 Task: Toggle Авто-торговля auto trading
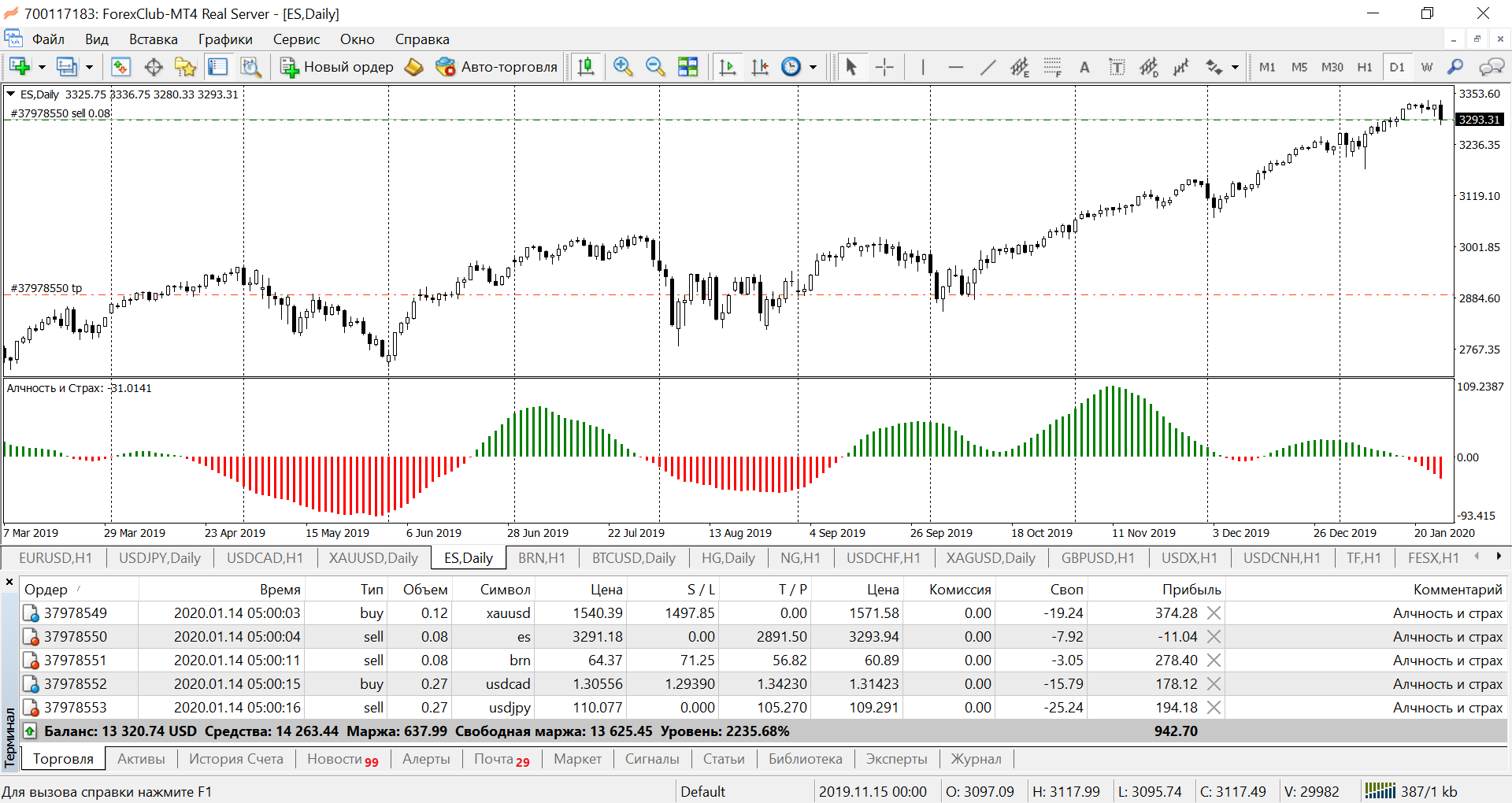[497, 67]
